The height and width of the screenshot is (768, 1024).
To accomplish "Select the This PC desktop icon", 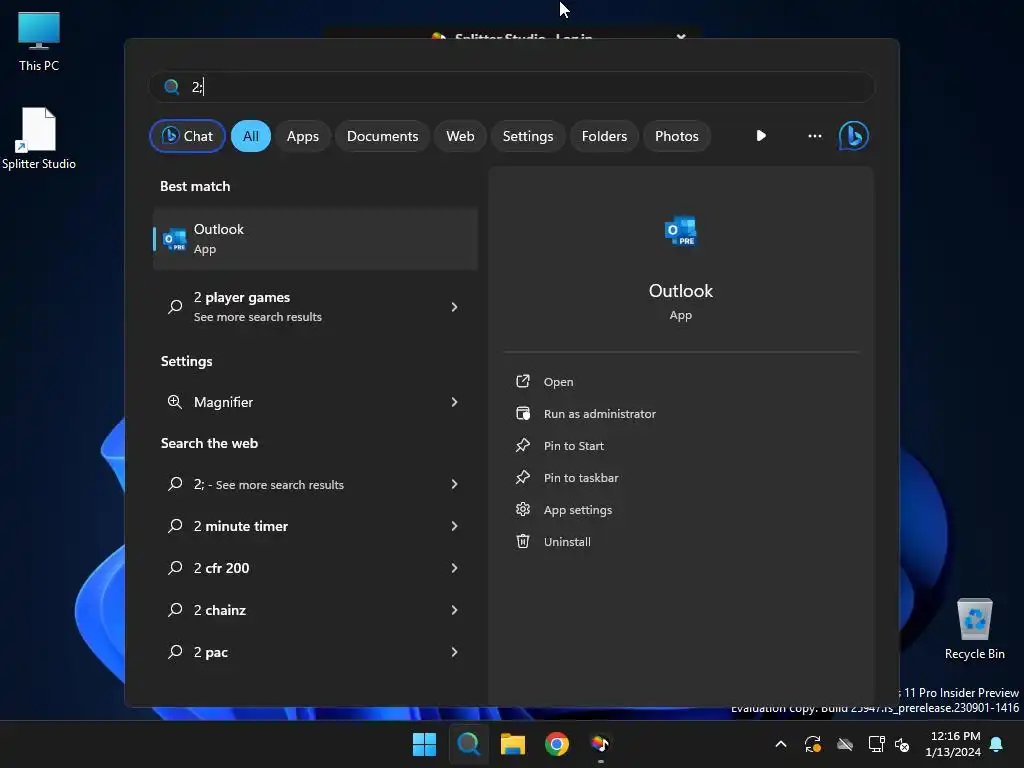I will pyautogui.click(x=39, y=41).
